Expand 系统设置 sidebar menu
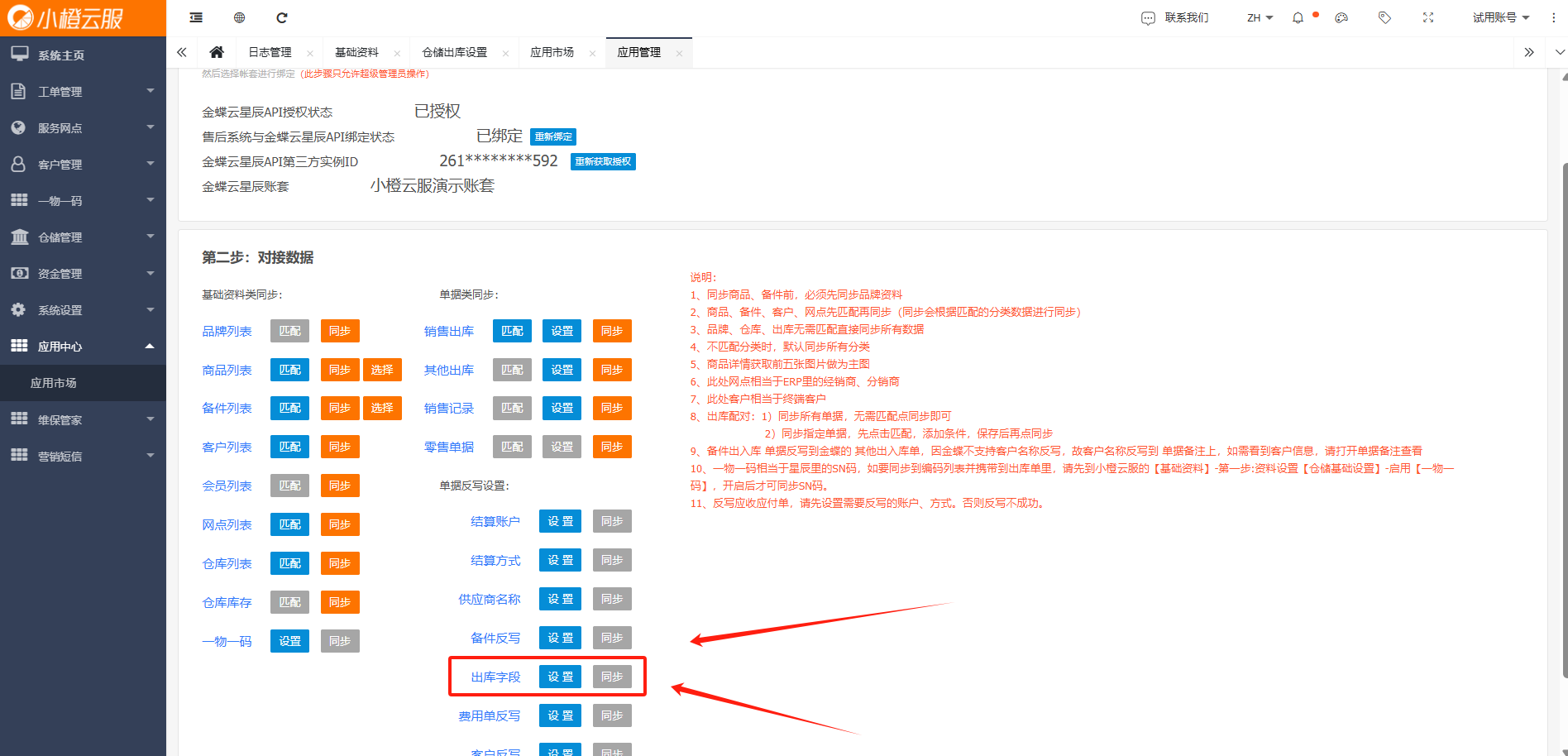This screenshot has width=1568, height=756. click(83, 309)
